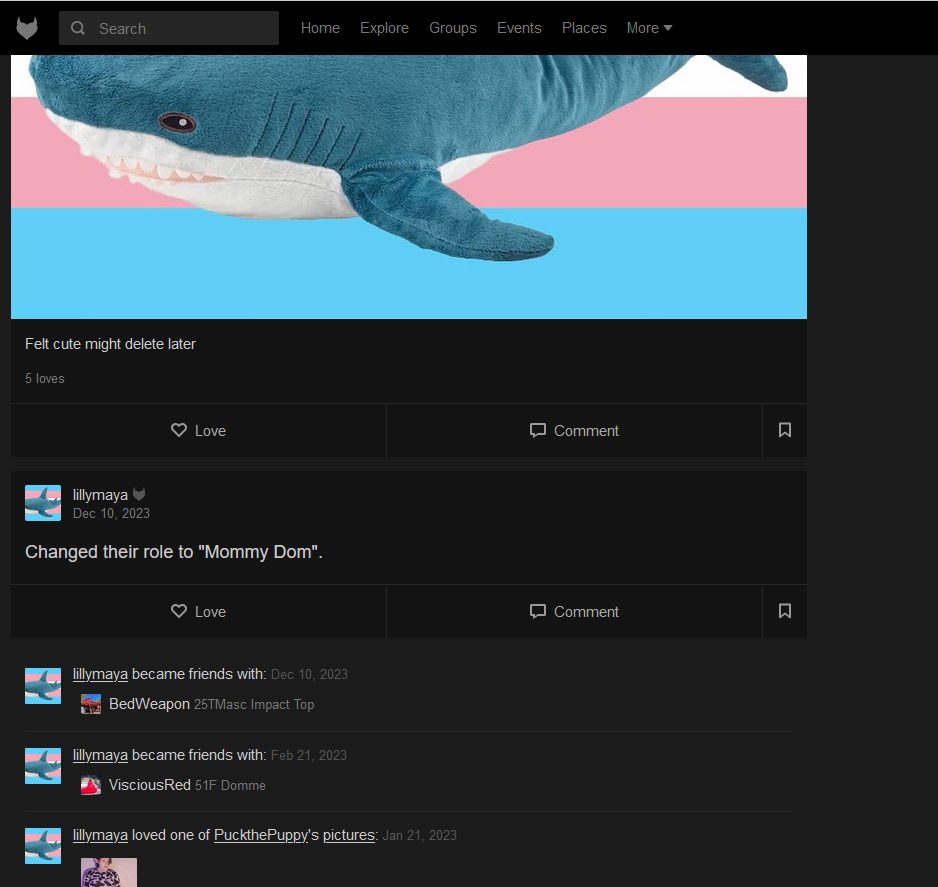
Task: Open PuckthePuppy's loved picture thumbnail
Action: pyautogui.click(x=109, y=872)
